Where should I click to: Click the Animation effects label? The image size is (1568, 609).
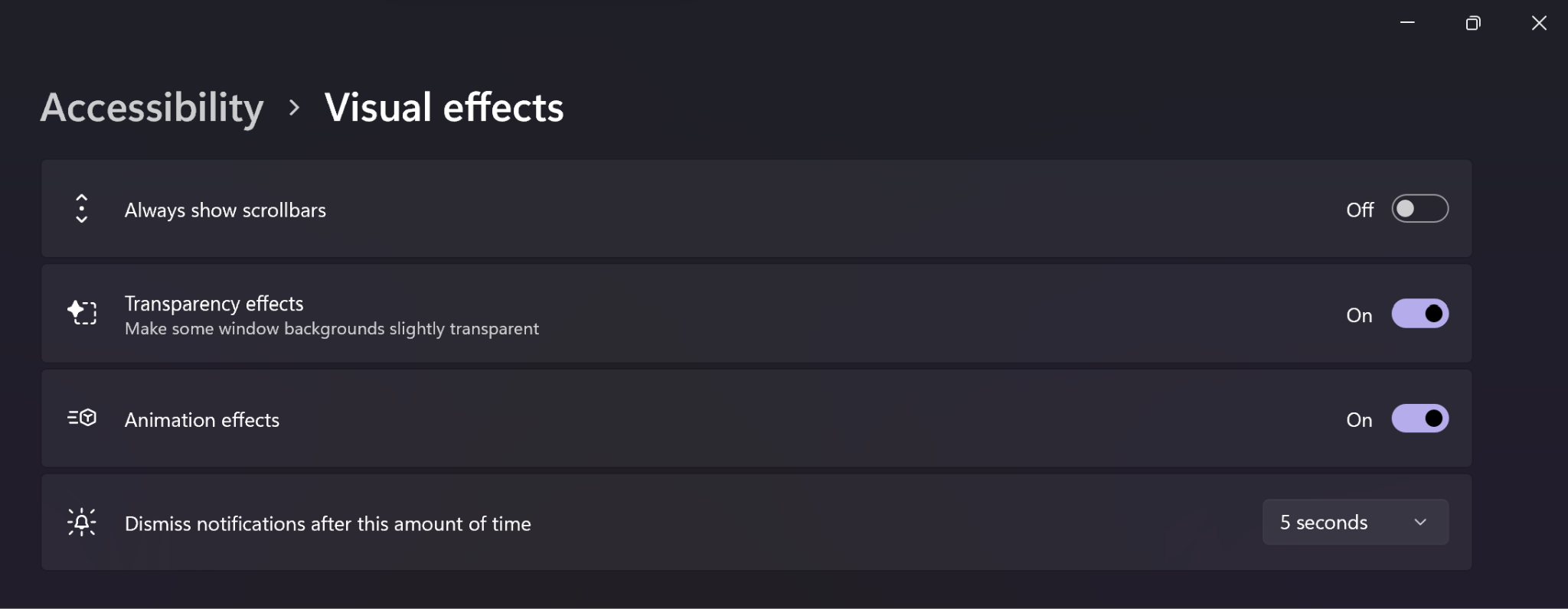click(x=201, y=420)
